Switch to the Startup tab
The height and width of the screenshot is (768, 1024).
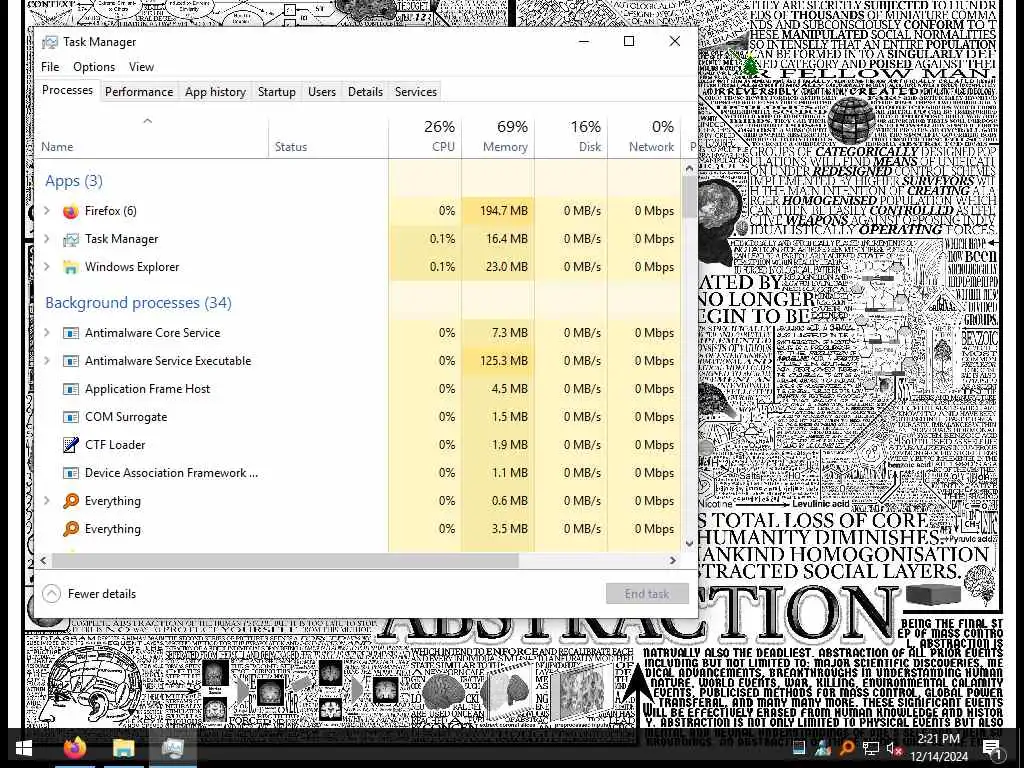[x=276, y=92]
